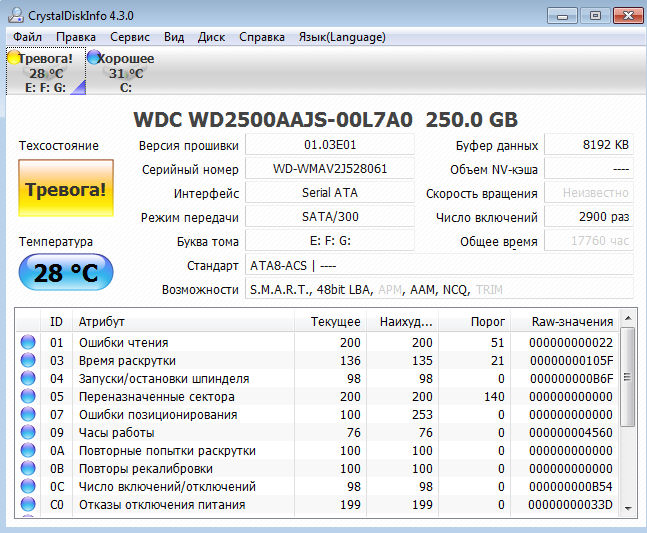Select the Время раскрутки attribute row

click(x=317, y=361)
